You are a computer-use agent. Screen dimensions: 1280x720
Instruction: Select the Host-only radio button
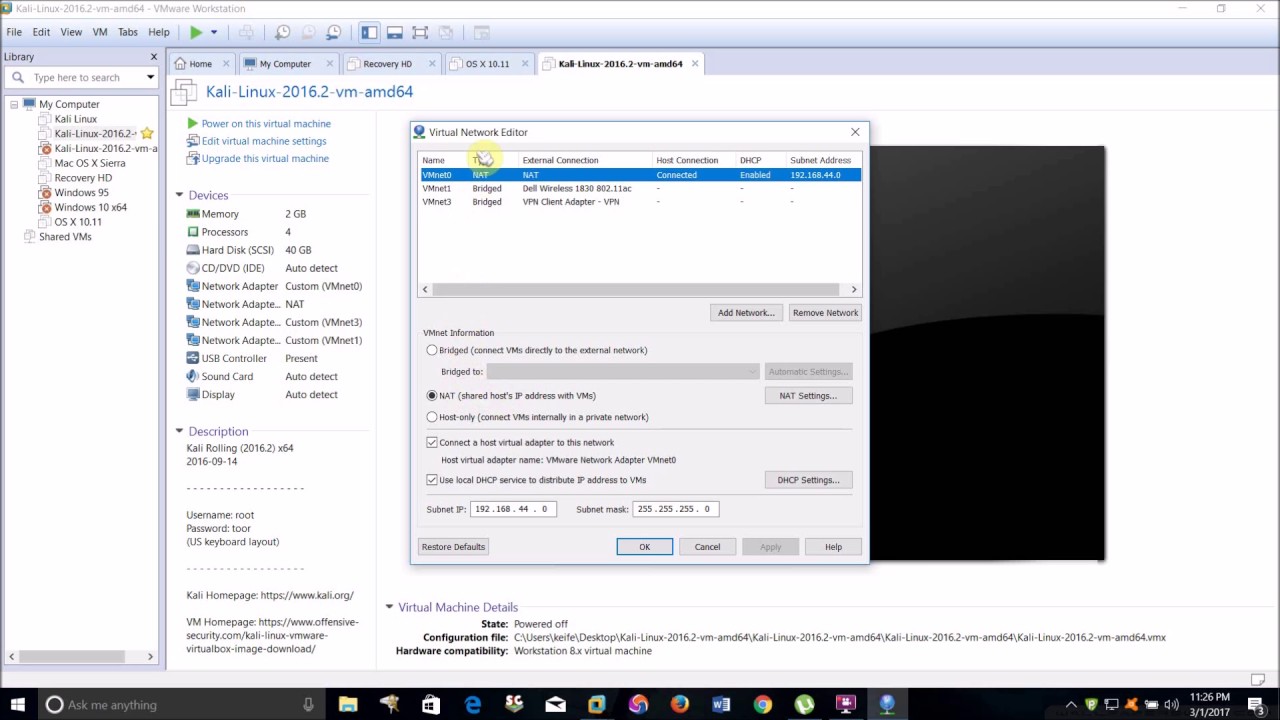432,417
